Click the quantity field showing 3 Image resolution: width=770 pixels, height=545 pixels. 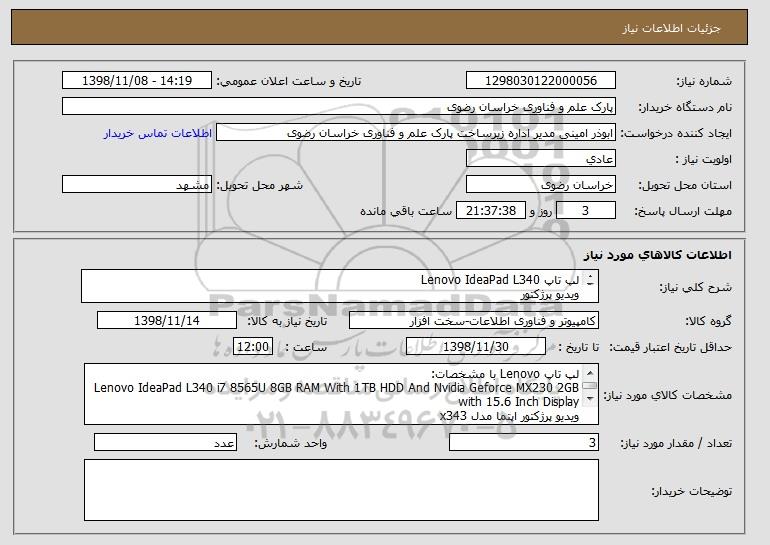pyautogui.click(x=524, y=442)
